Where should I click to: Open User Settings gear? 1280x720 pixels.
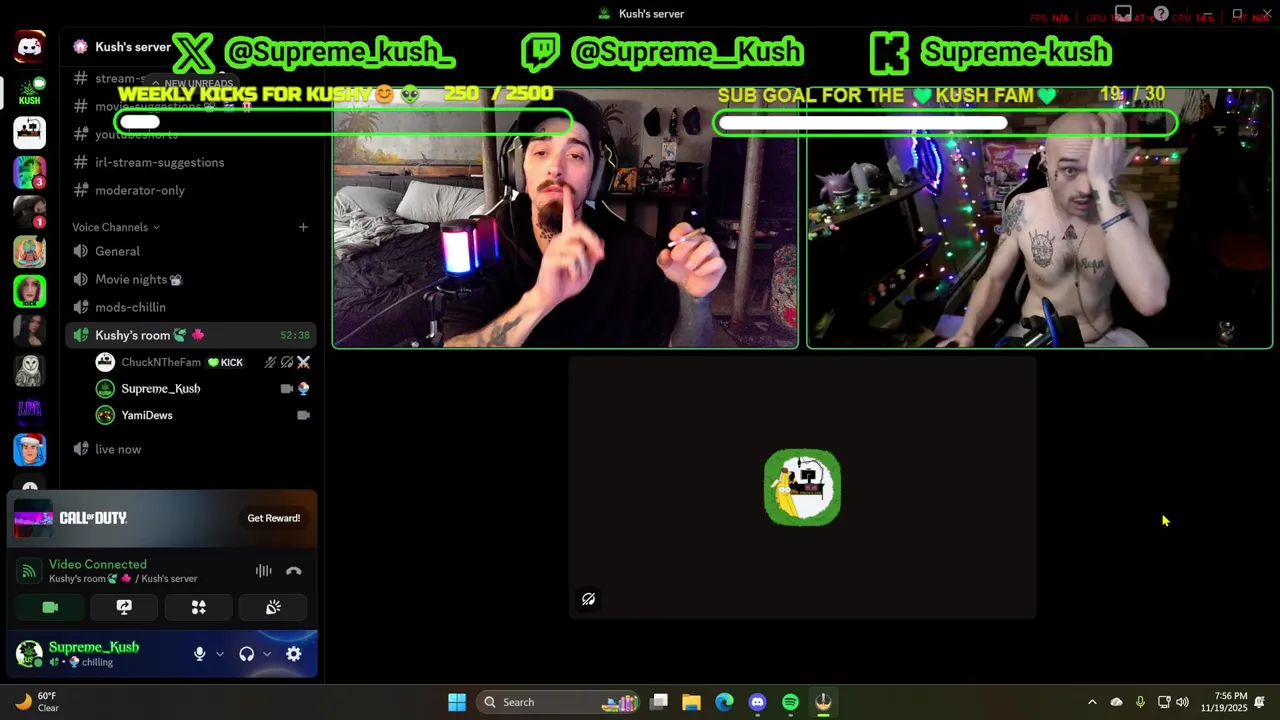(x=294, y=654)
